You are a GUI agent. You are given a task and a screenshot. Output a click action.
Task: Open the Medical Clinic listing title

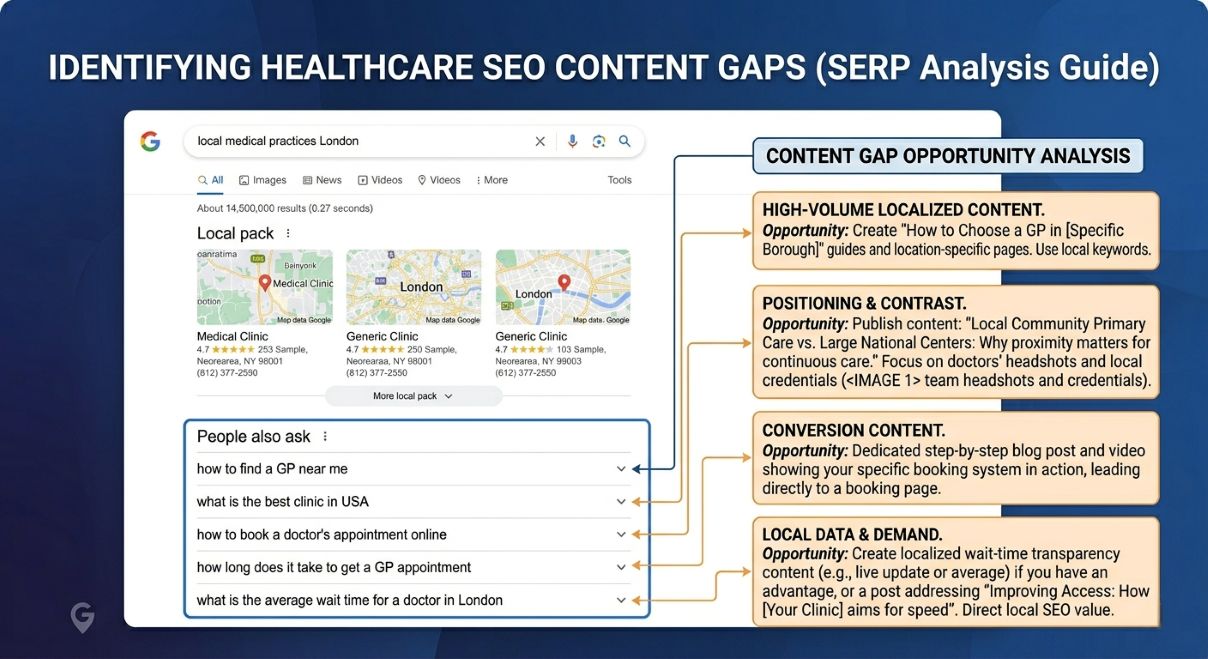(x=233, y=336)
